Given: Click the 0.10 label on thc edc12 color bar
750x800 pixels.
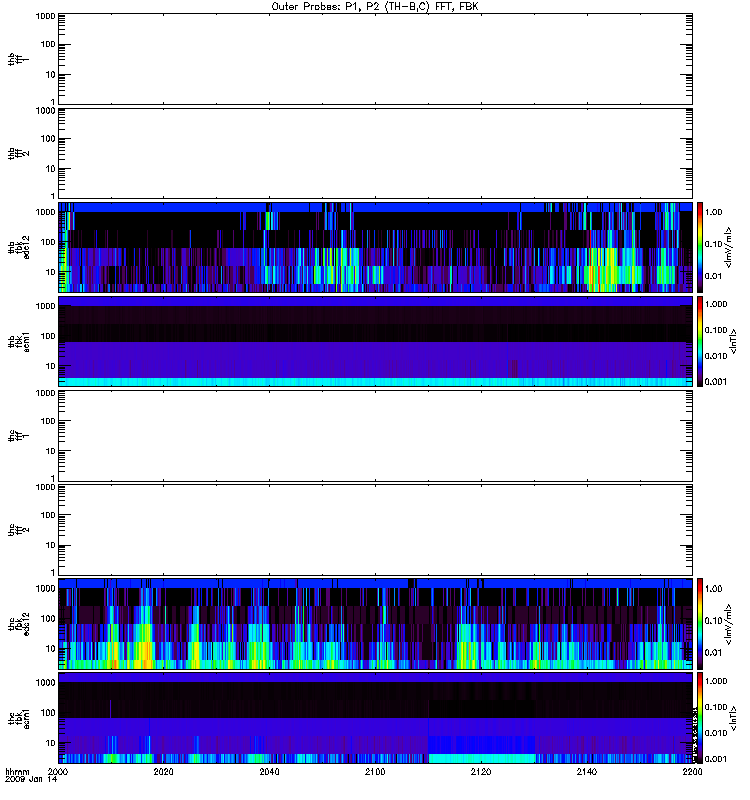Looking at the screenshot, I should (713, 620).
